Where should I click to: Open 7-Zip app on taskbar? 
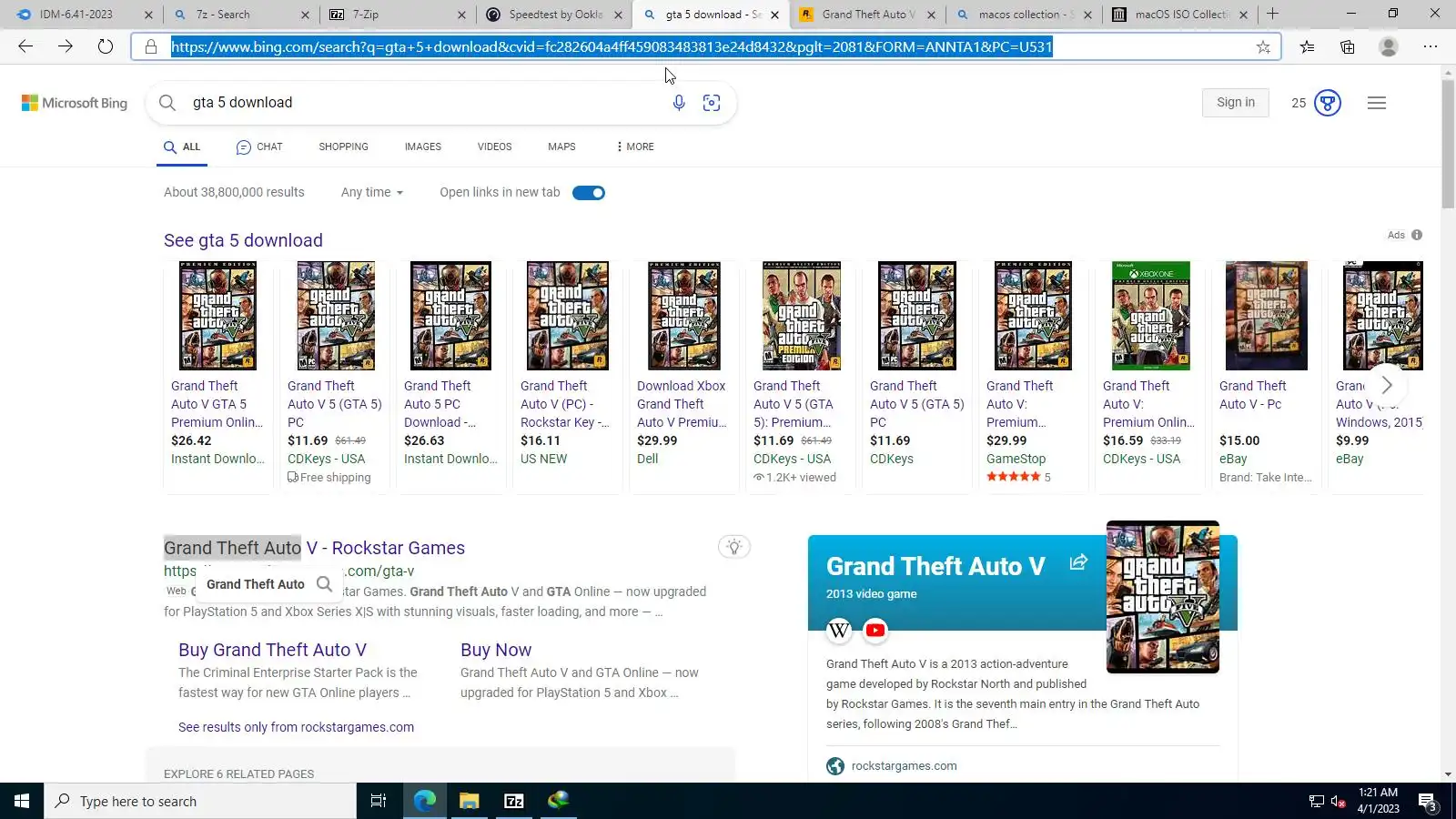click(x=513, y=801)
